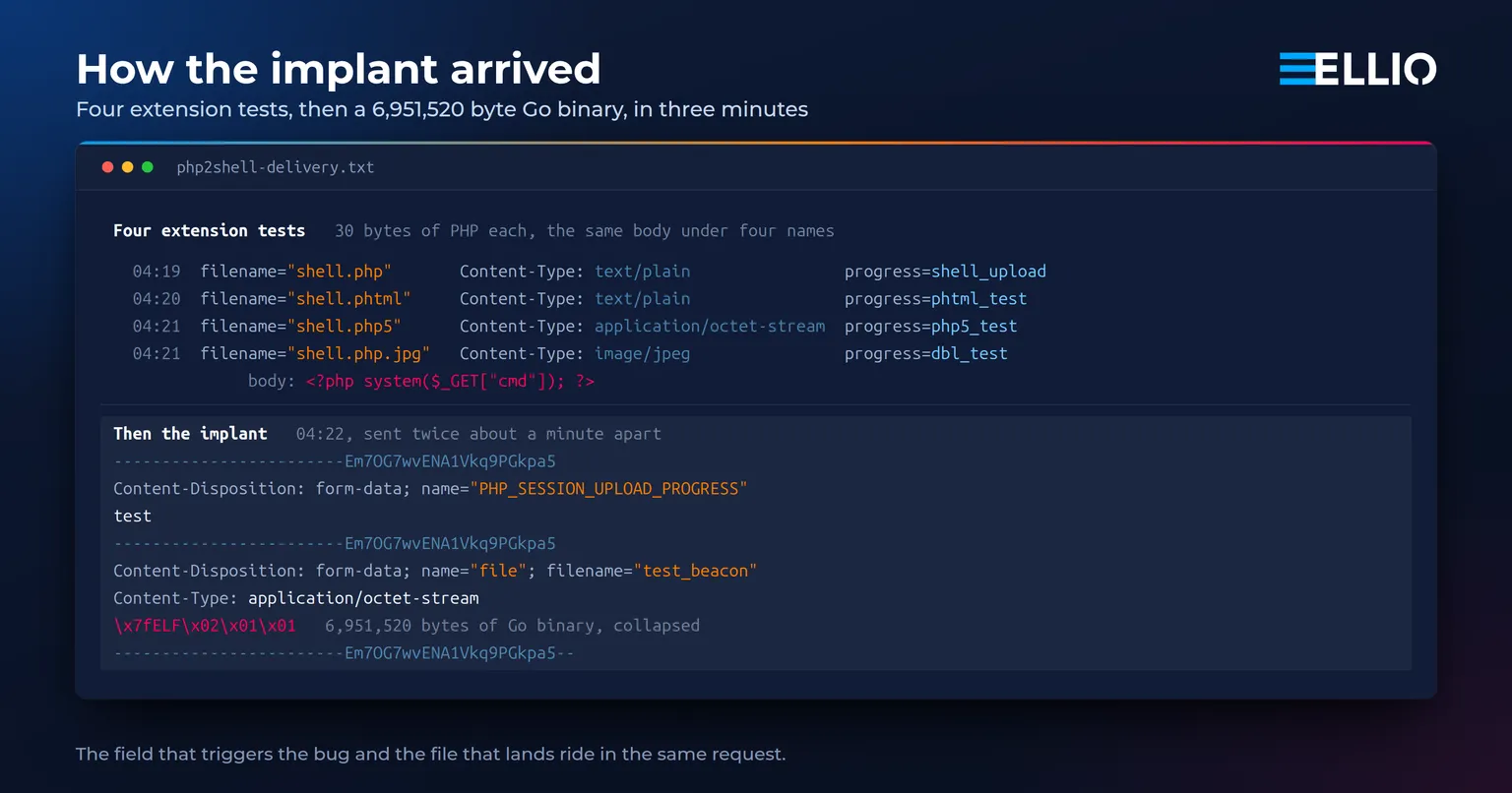
Task: Click the red close dot on the code window
Action: point(108,167)
